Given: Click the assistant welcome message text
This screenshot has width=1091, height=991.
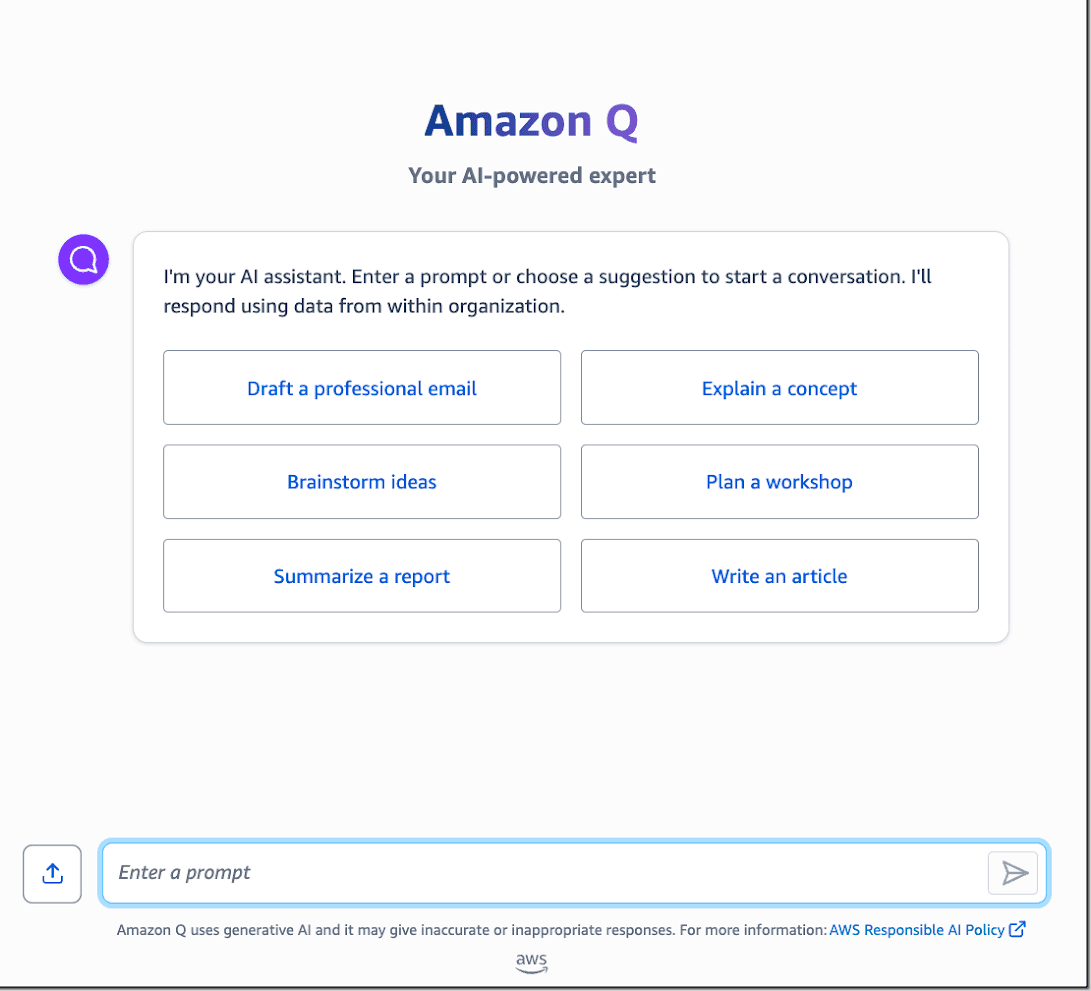Looking at the screenshot, I should [546, 291].
